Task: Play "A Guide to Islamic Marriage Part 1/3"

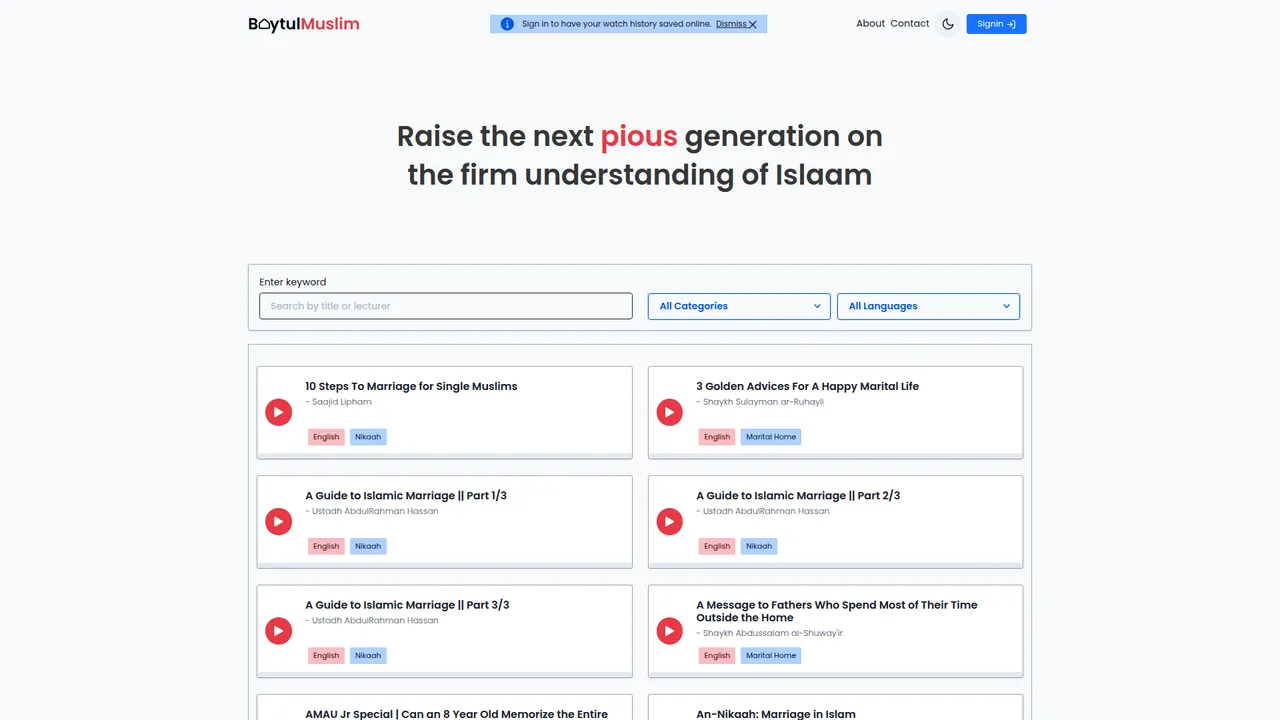Action: (x=278, y=521)
